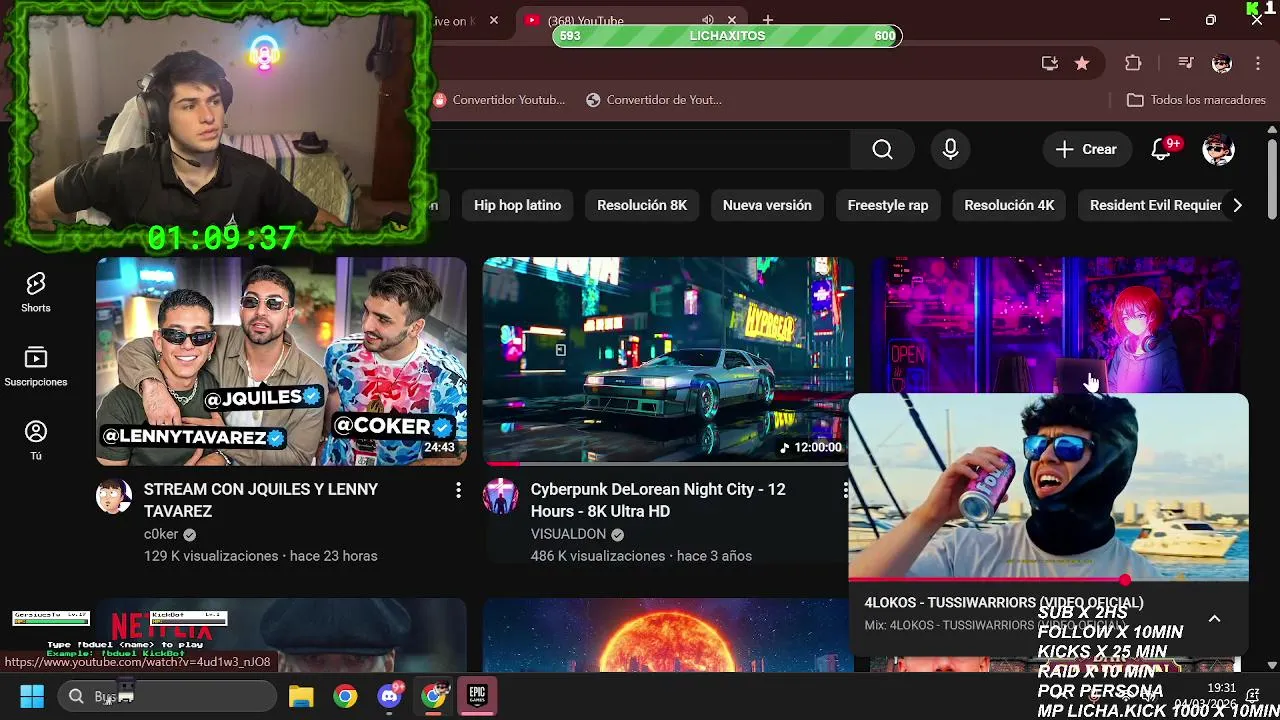The width and height of the screenshot is (1280, 720).
Task: Open YouTube notifications bell
Action: click(x=1161, y=149)
